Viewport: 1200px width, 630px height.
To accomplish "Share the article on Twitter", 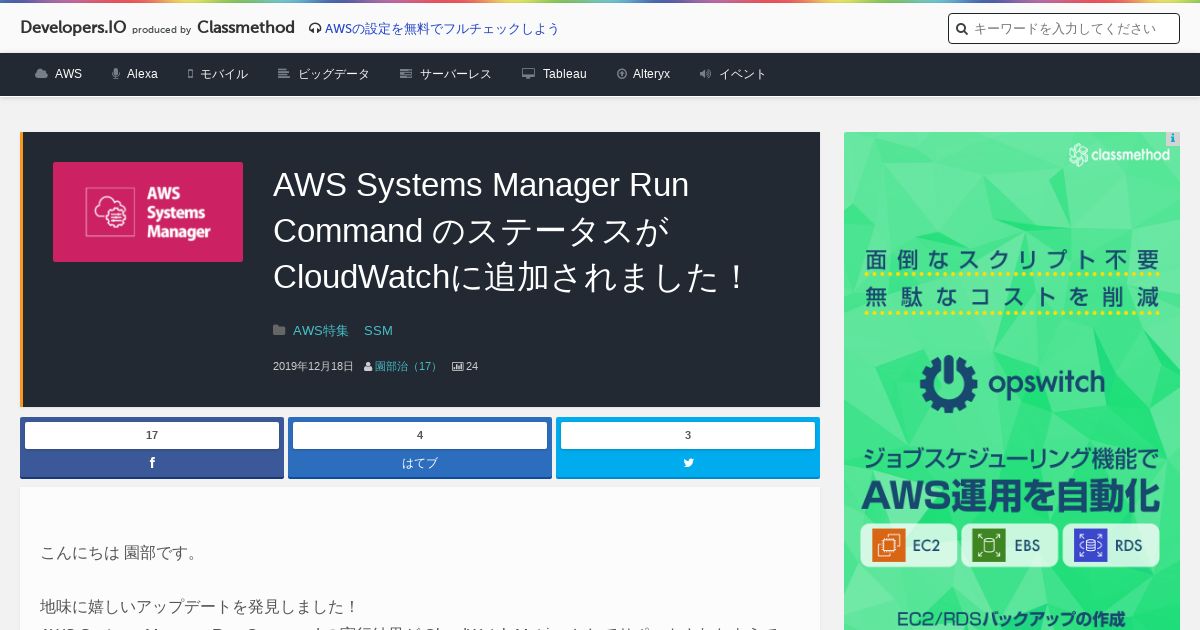I will (688, 463).
